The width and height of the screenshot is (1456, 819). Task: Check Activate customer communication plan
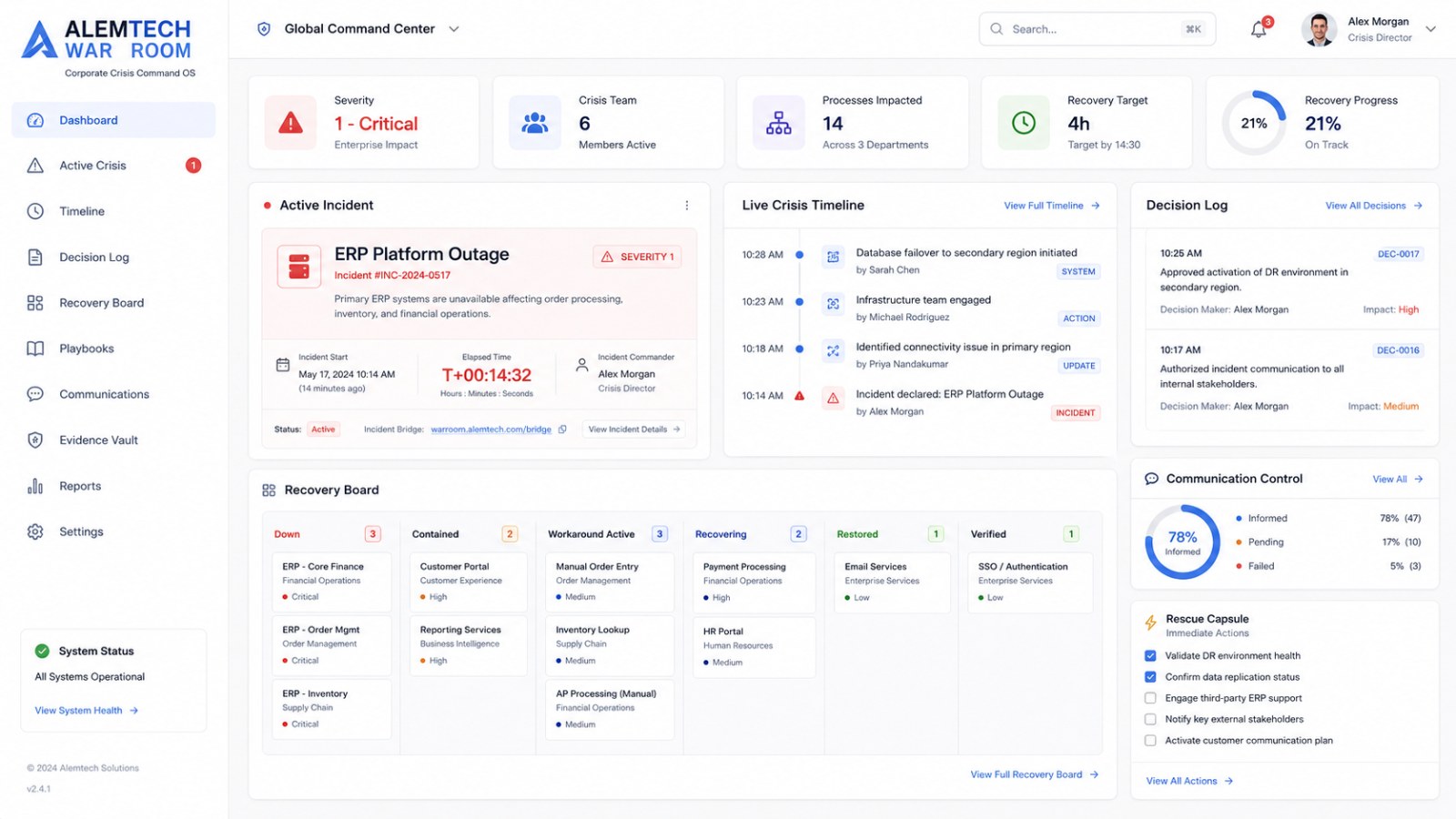tap(1150, 741)
